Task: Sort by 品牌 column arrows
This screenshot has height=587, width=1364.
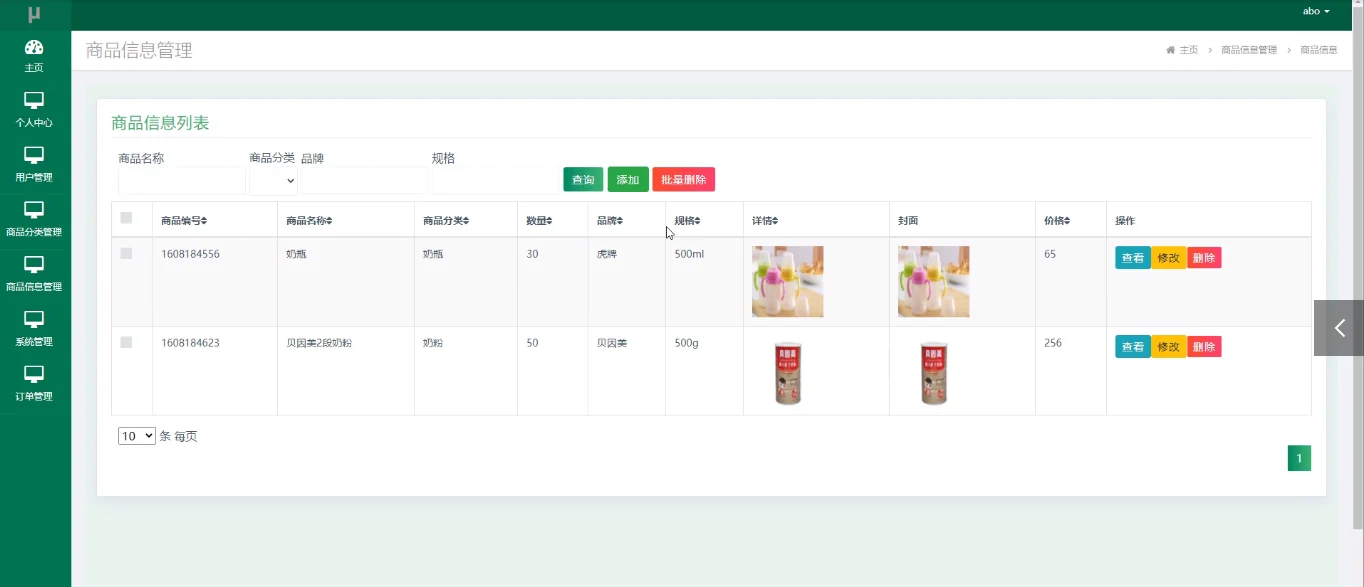Action: 620,221
